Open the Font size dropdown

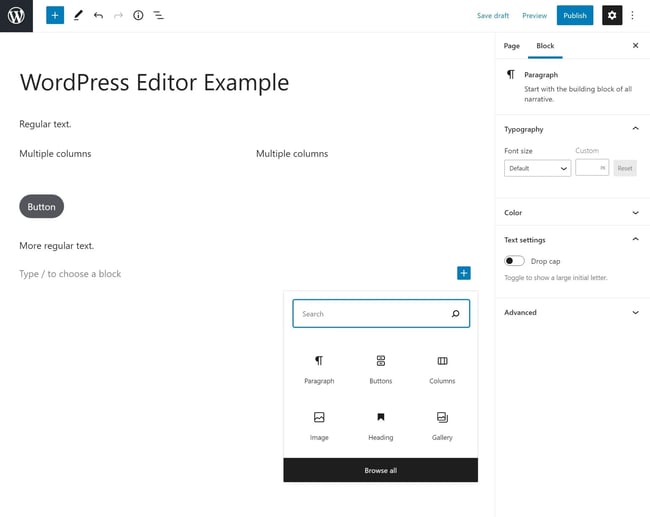coord(537,168)
